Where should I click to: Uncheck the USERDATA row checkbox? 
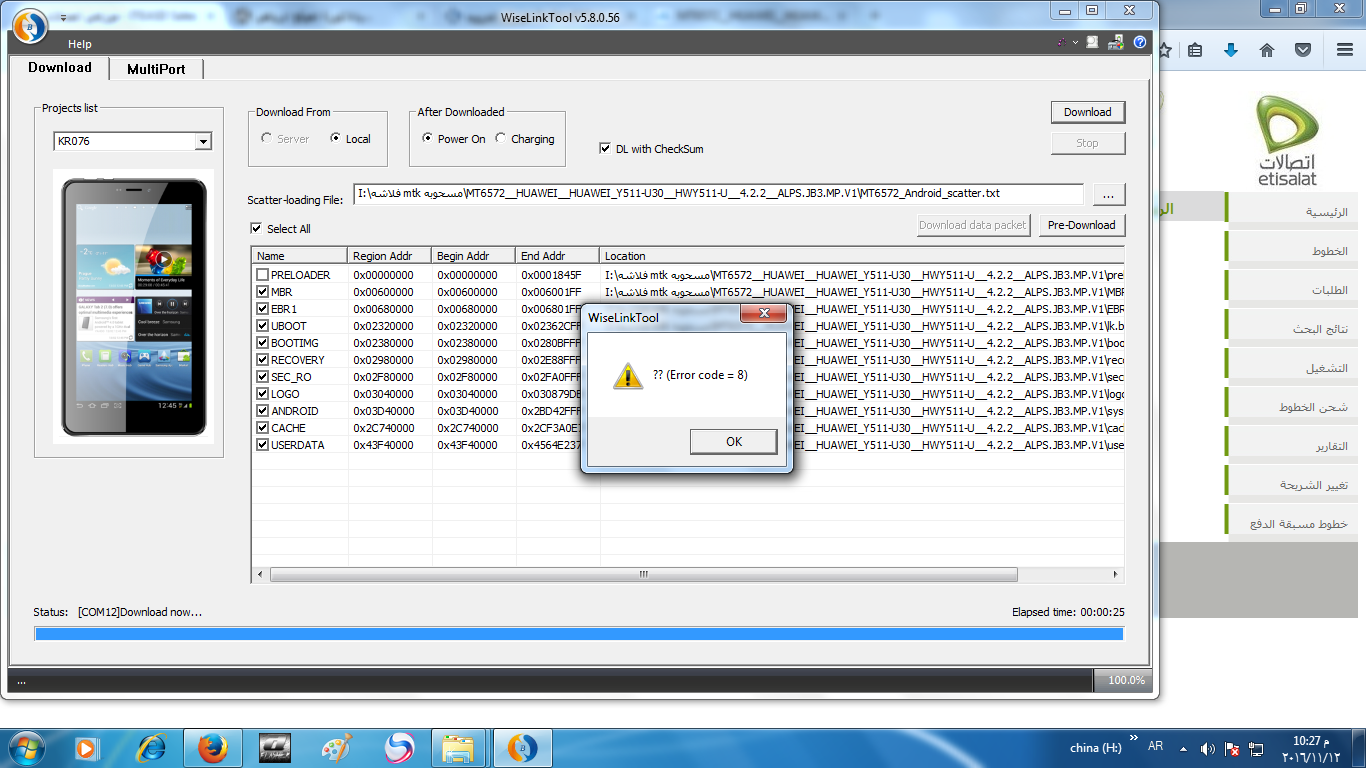click(x=262, y=445)
